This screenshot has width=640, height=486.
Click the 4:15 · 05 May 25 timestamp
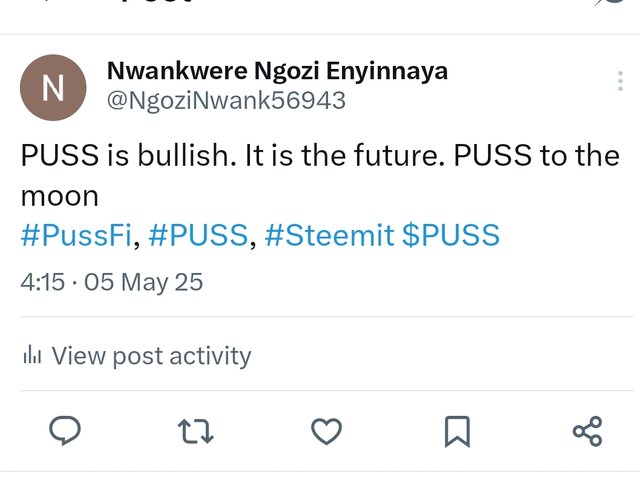click(x=111, y=282)
